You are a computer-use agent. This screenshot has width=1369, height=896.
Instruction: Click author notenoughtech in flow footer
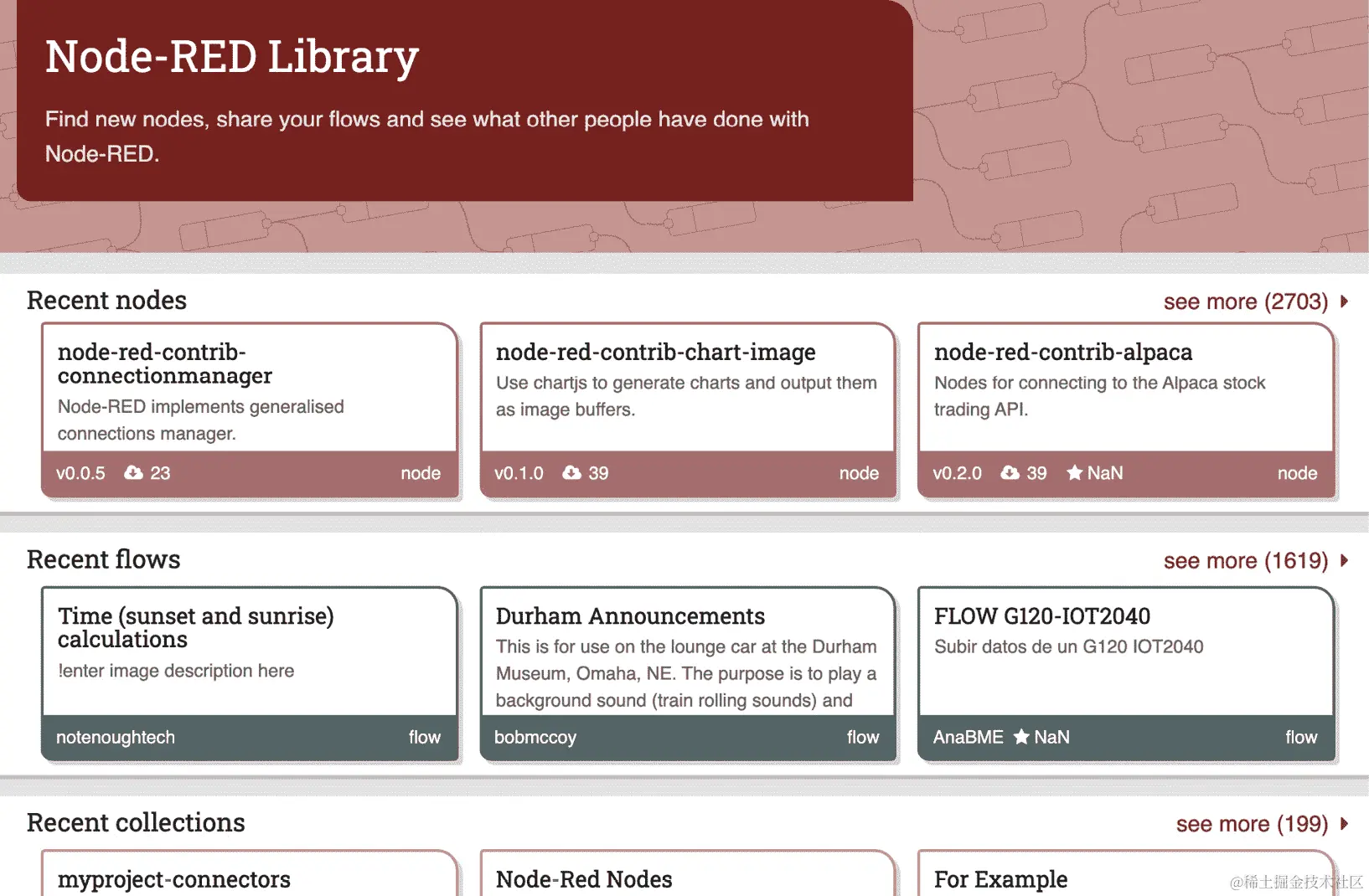coord(116,738)
